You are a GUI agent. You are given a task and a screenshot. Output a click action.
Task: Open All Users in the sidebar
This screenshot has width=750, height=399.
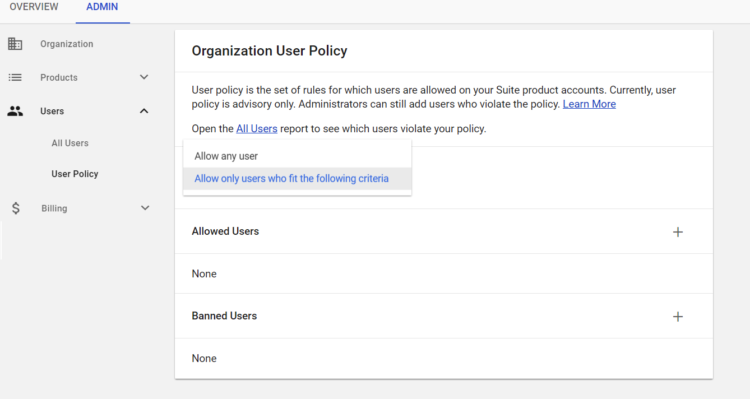tap(70, 143)
